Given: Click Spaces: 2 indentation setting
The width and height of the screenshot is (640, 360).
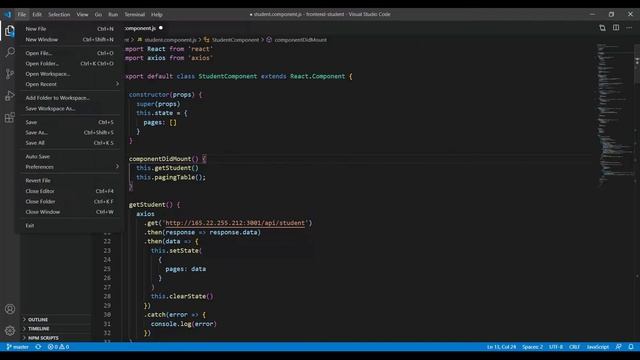Looking at the screenshot, I should click(532, 347).
